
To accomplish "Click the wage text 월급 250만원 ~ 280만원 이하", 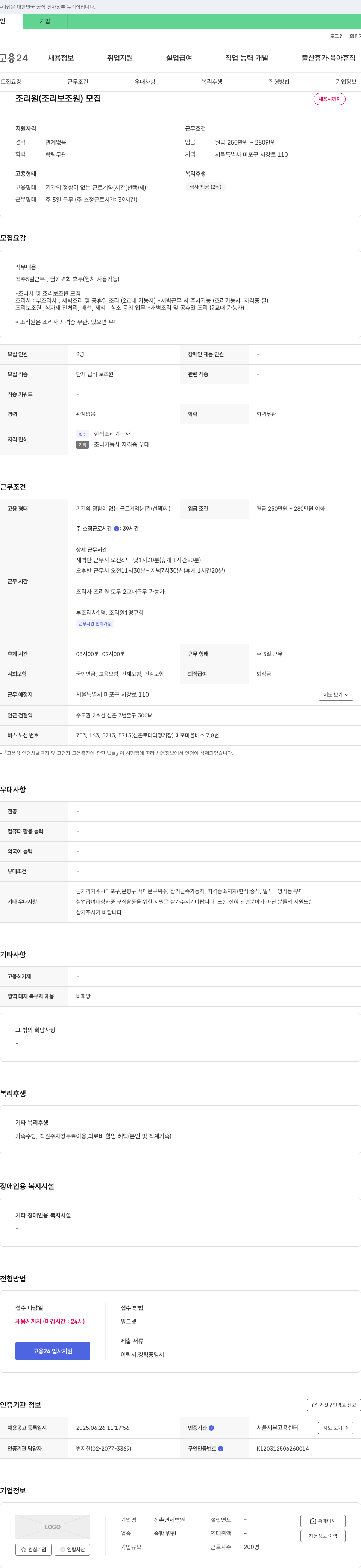I will 291,509.
